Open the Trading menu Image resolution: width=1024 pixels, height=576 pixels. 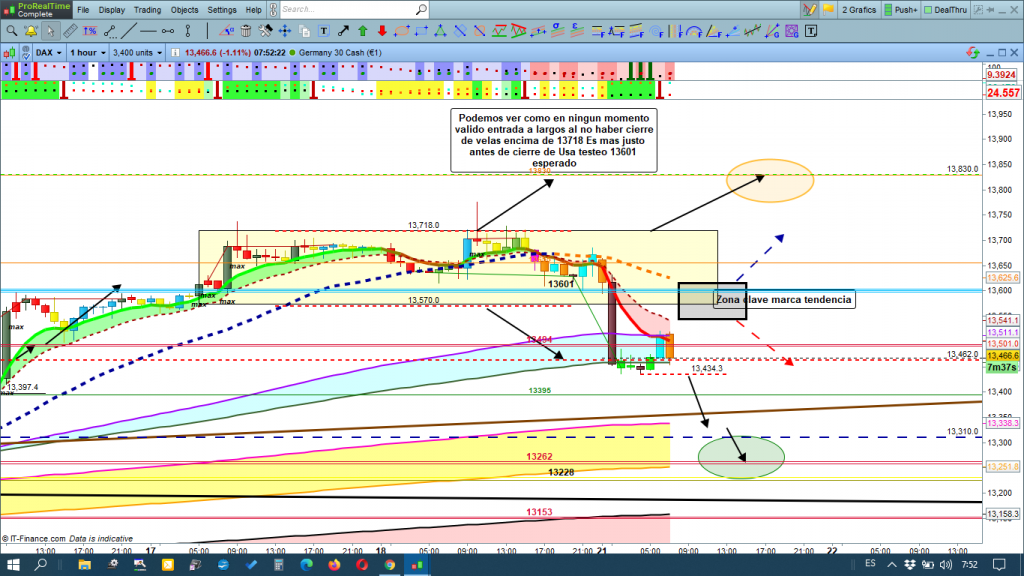147,9
